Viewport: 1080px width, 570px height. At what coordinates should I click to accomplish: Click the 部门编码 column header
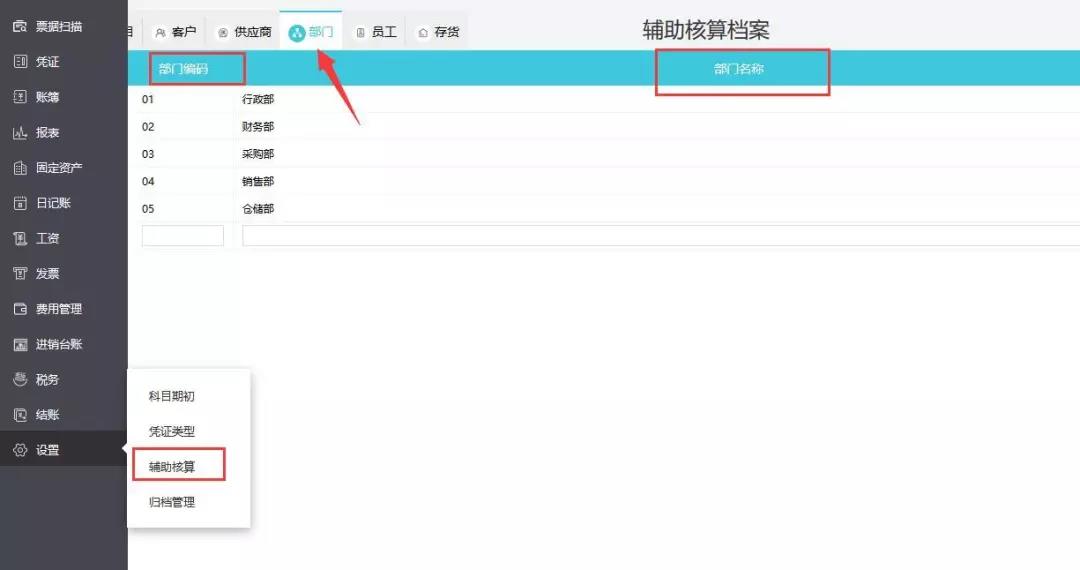(x=183, y=69)
